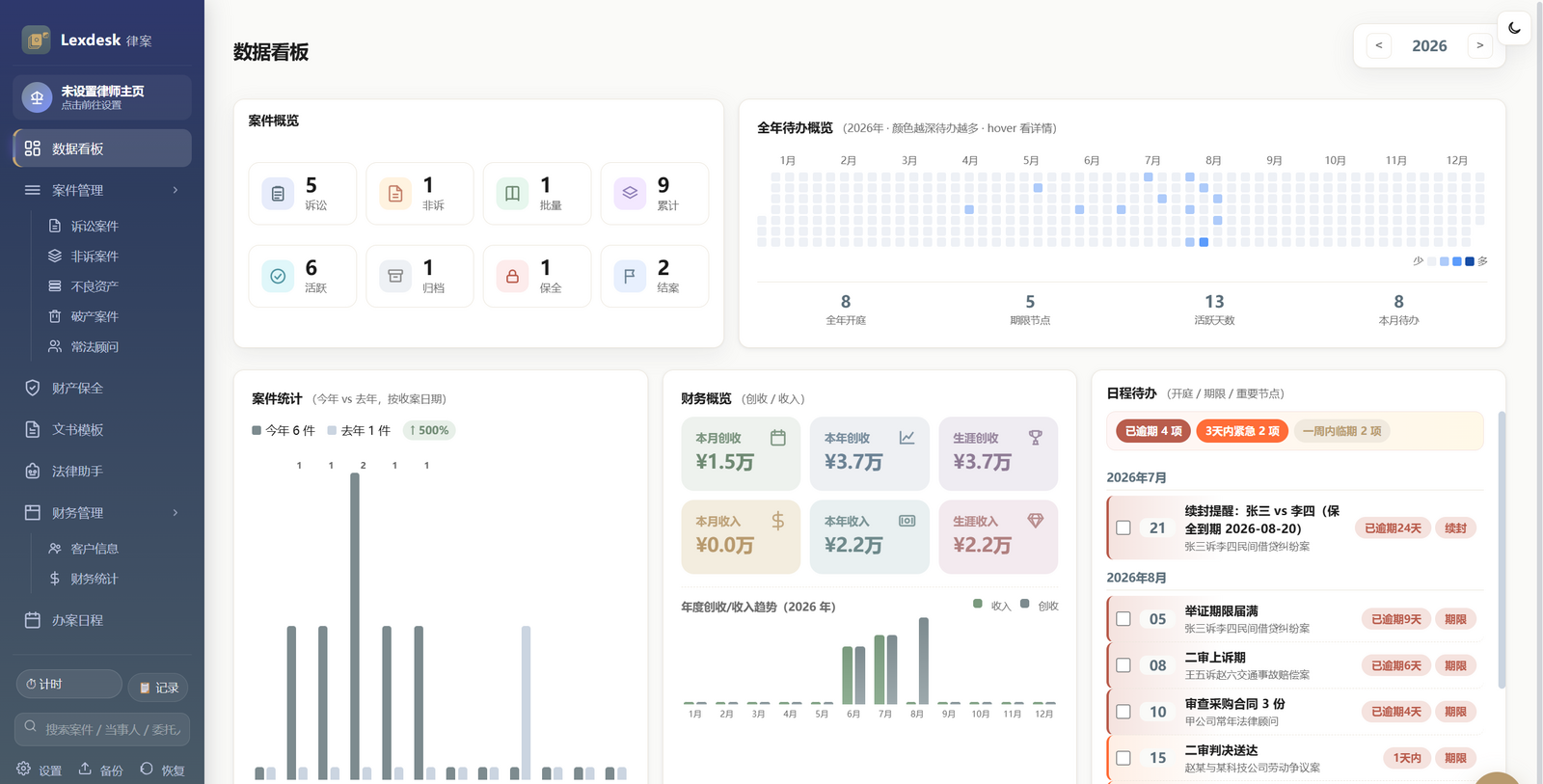1543x784 pixels.
Task: Click the 1天内 badge
Action: click(1407, 758)
